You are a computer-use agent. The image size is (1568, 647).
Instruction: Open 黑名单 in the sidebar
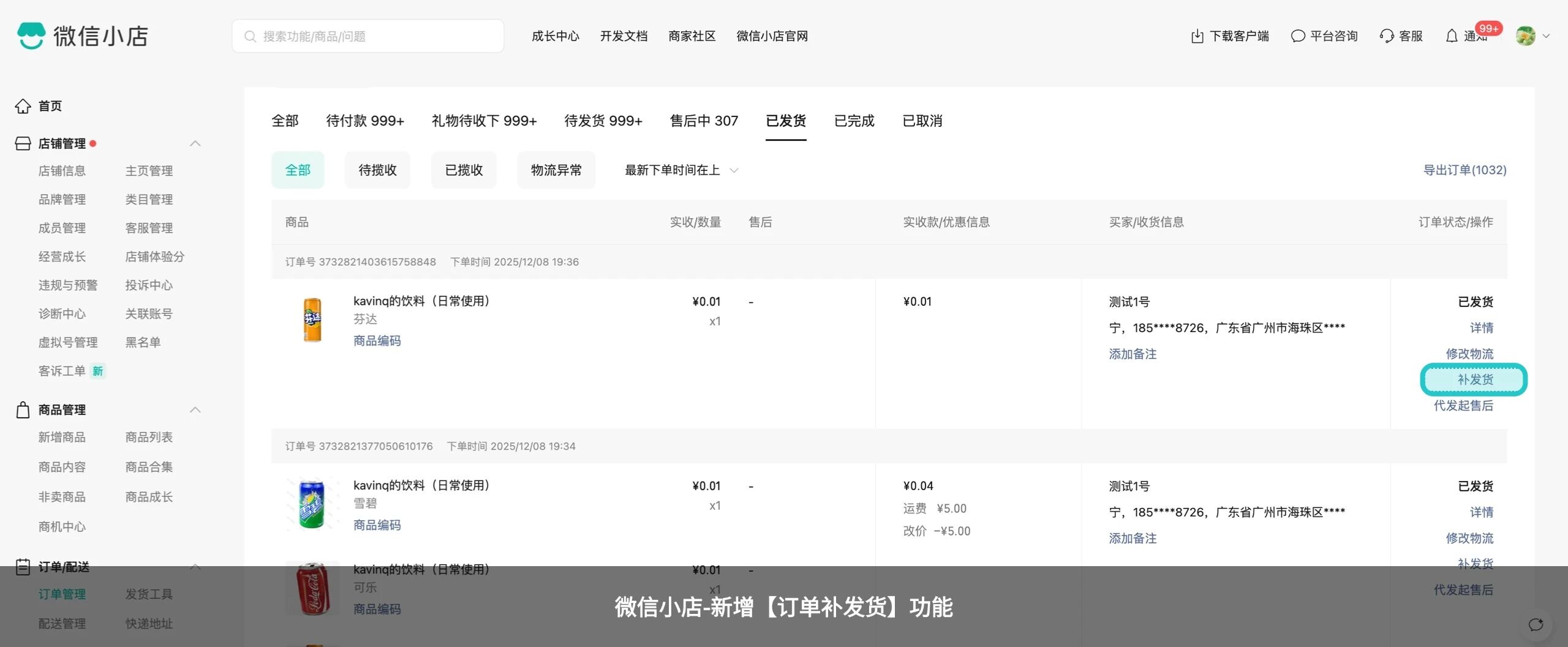143,342
